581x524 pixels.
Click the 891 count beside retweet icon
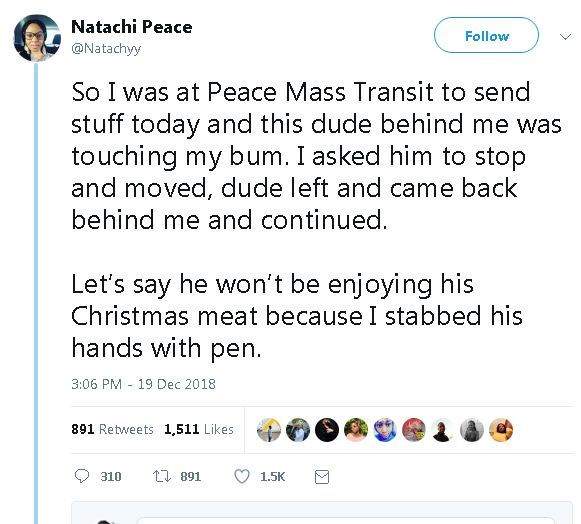[190, 476]
